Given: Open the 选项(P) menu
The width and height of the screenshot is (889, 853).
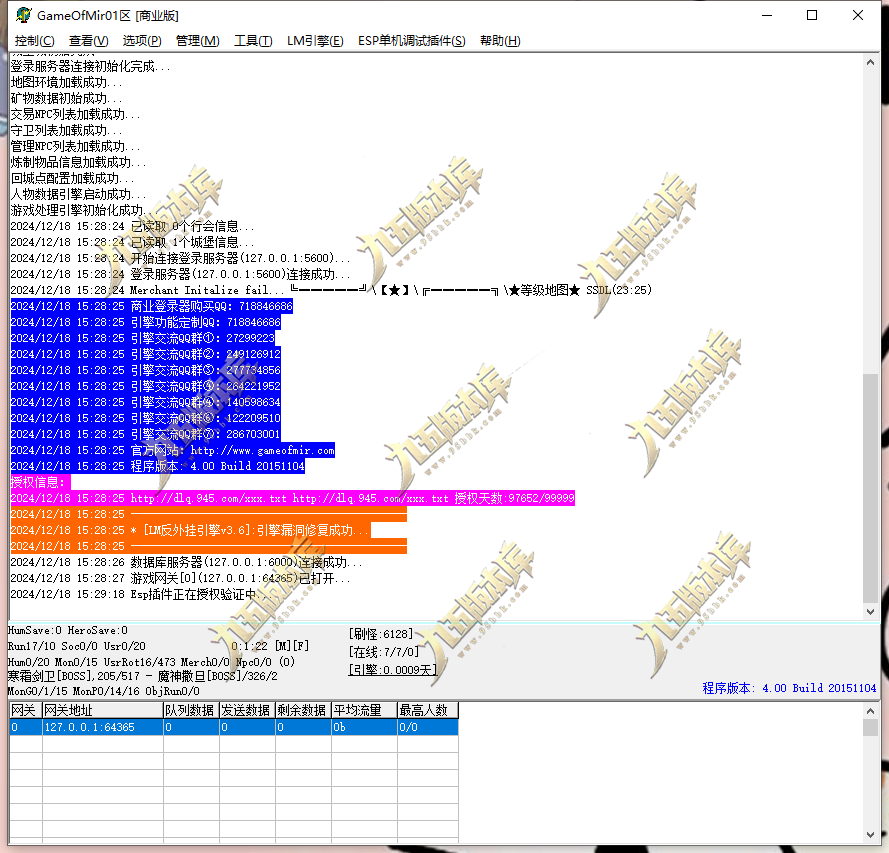Looking at the screenshot, I should pyautogui.click(x=142, y=41).
